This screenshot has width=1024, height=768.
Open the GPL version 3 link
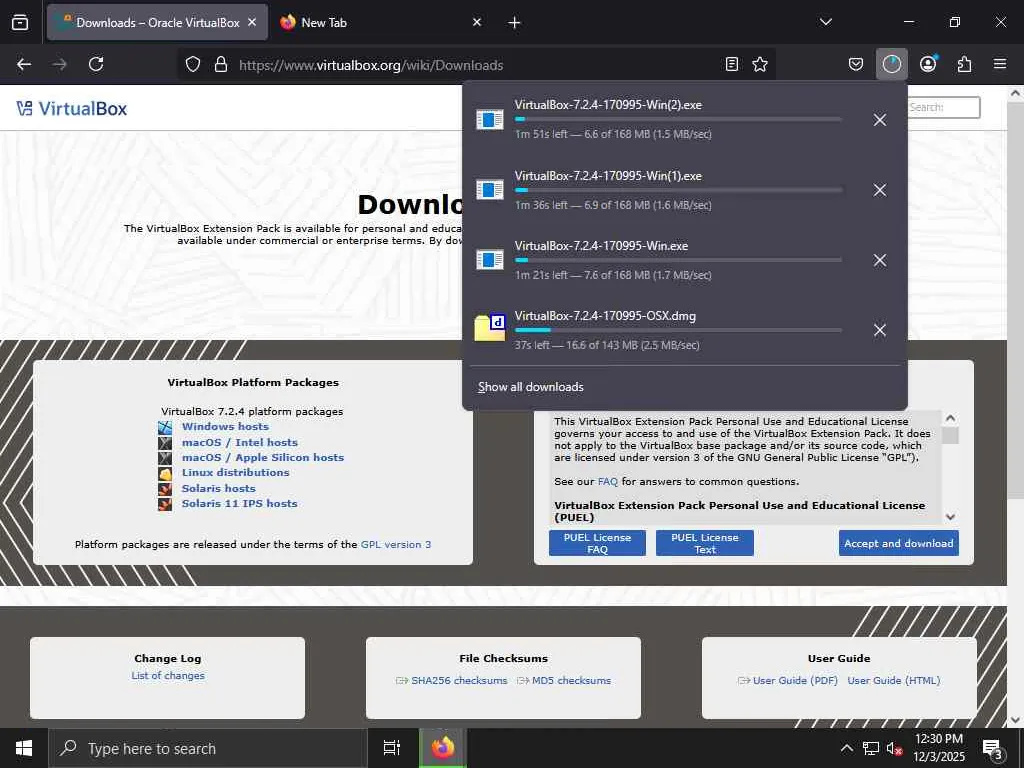click(x=396, y=544)
